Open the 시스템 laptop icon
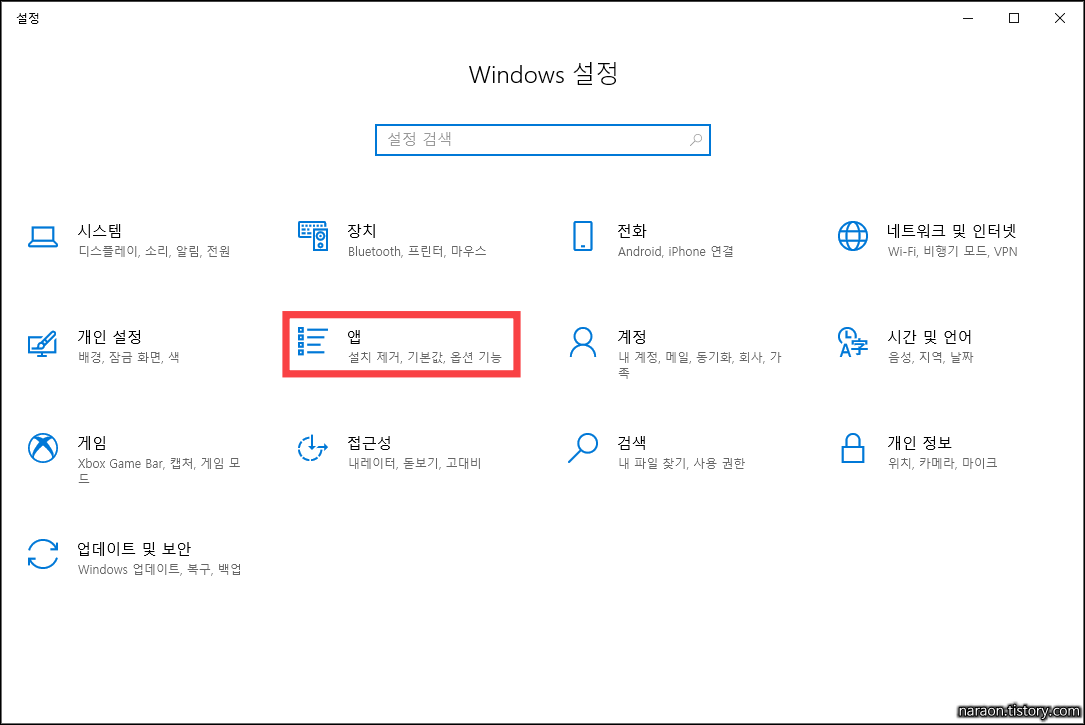1085x725 pixels. 43,237
